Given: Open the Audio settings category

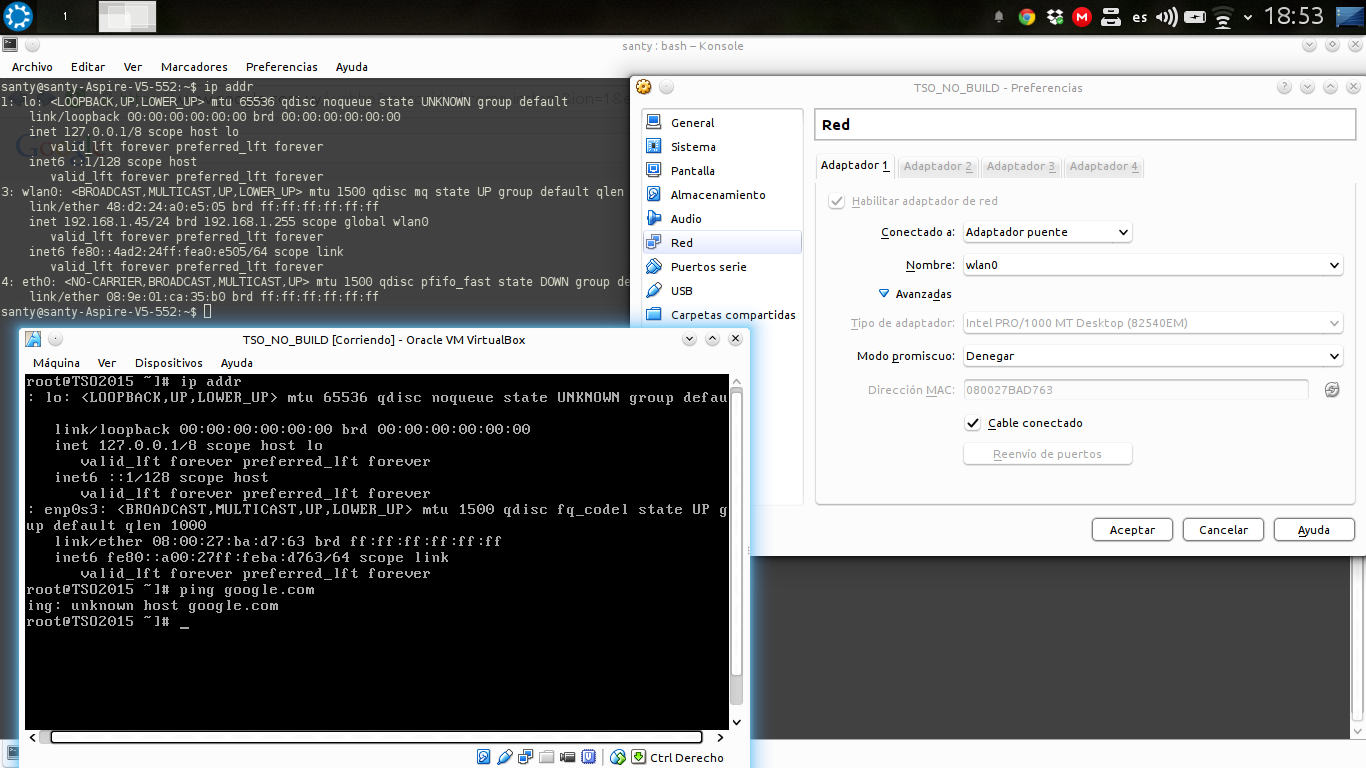Looking at the screenshot, I should [721, 219].
